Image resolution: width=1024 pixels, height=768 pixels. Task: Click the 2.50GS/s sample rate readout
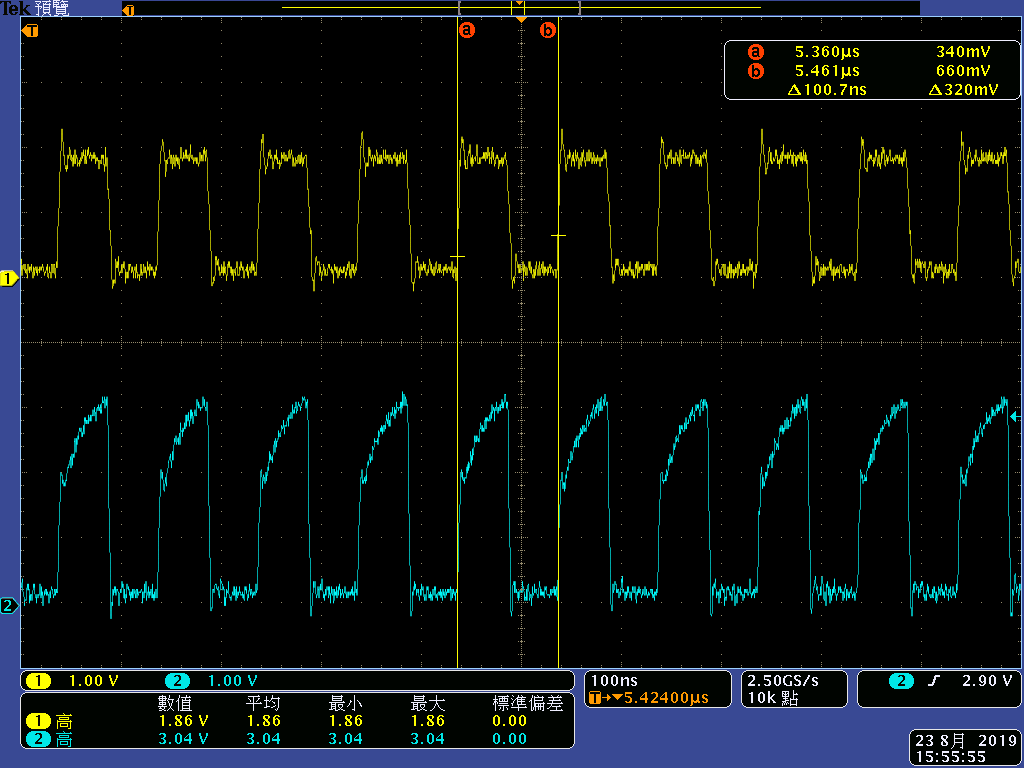(782, 680)
